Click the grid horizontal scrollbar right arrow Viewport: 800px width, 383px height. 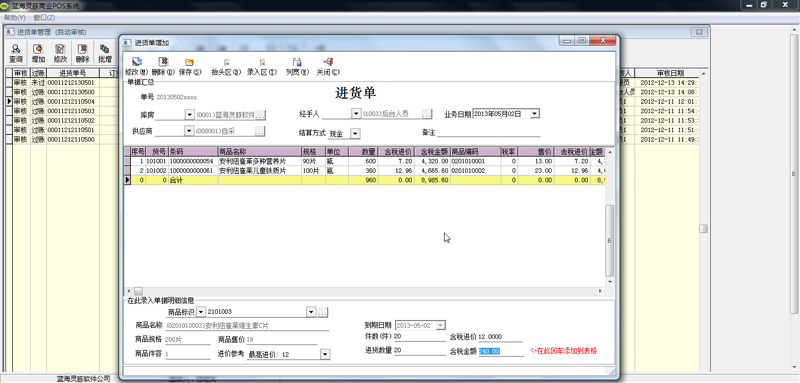coord(601,291)
